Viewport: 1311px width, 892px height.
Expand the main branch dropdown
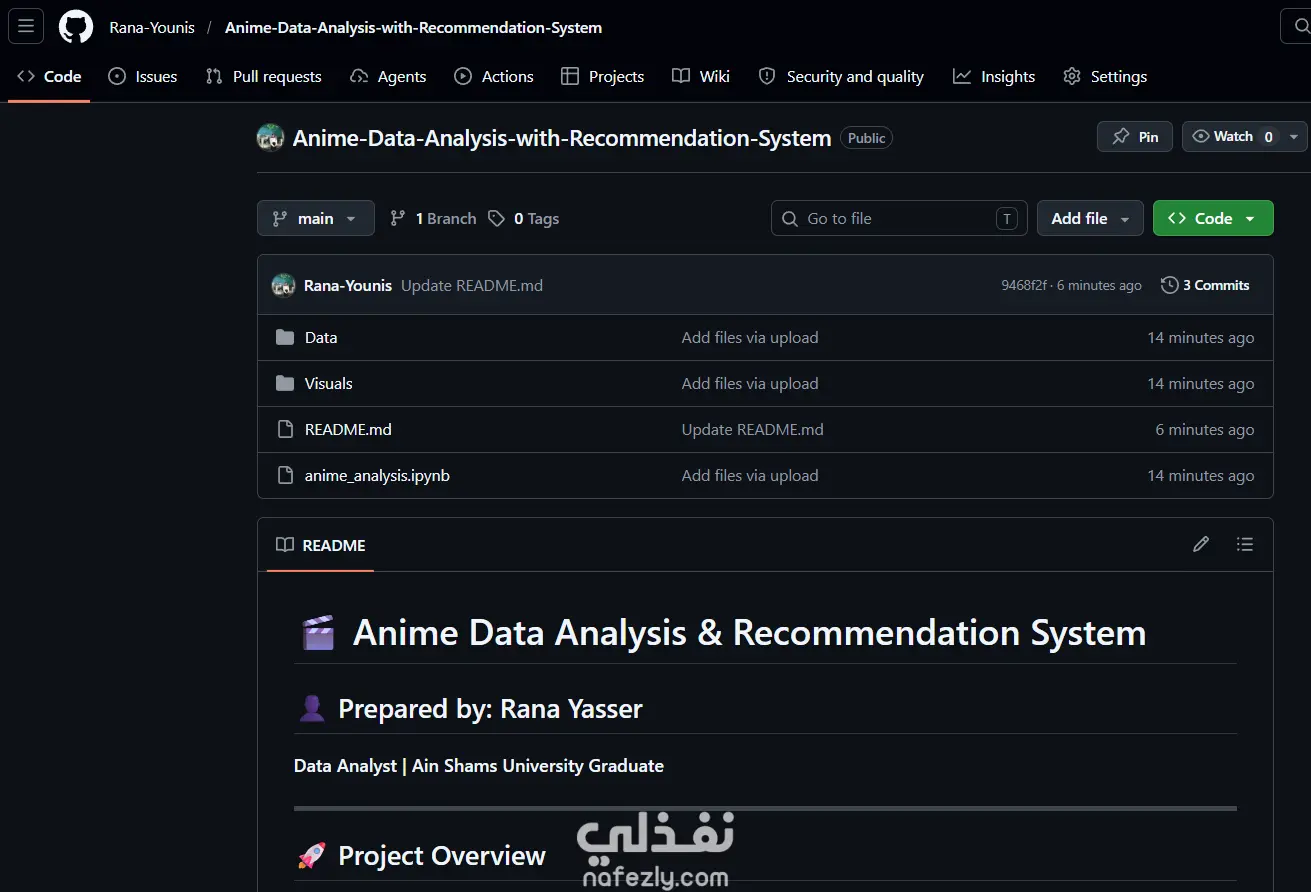click(316, 218)
